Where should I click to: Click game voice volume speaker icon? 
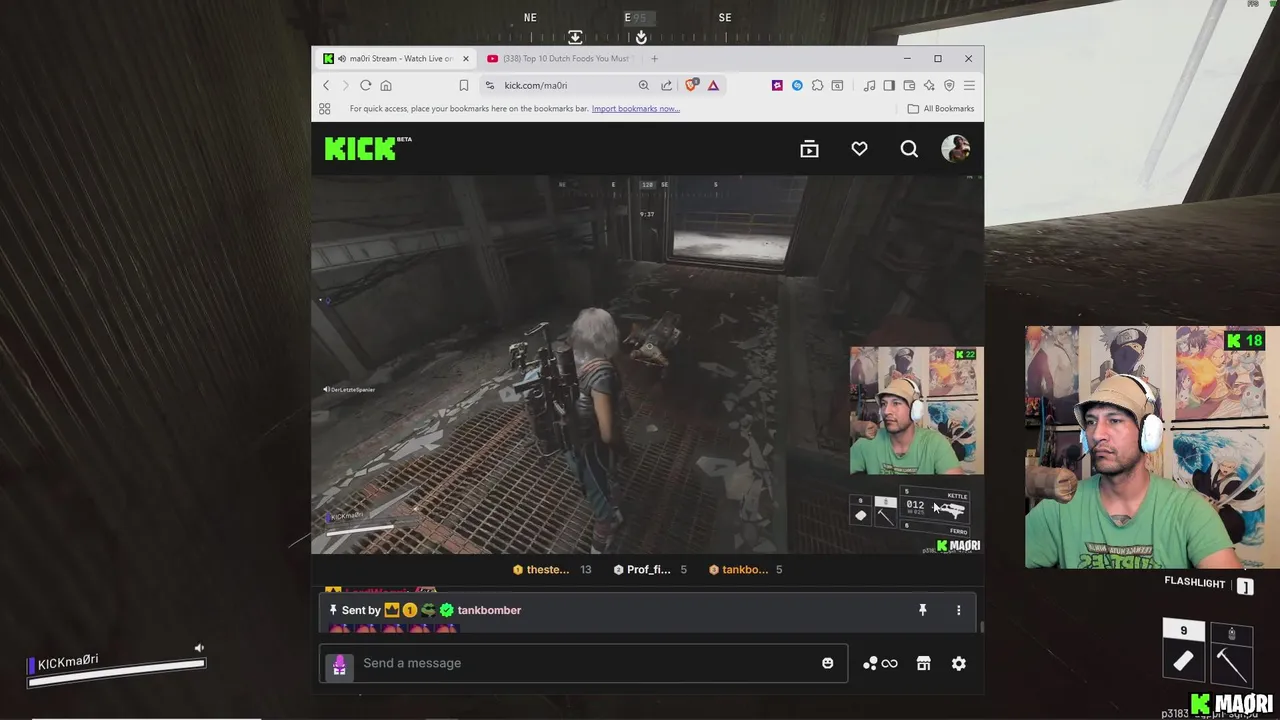coord(199,648)
